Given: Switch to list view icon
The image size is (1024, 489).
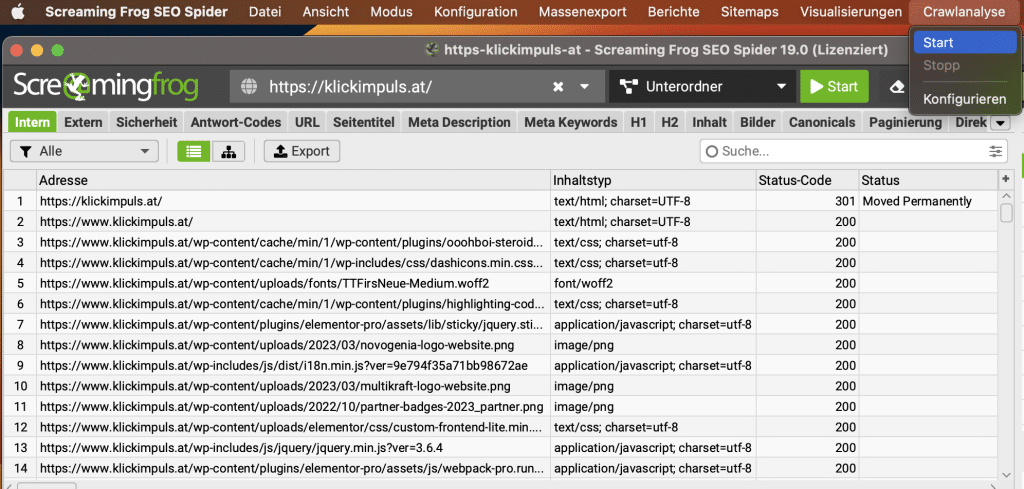Looking at the screenshot, I should pos(193,151).
